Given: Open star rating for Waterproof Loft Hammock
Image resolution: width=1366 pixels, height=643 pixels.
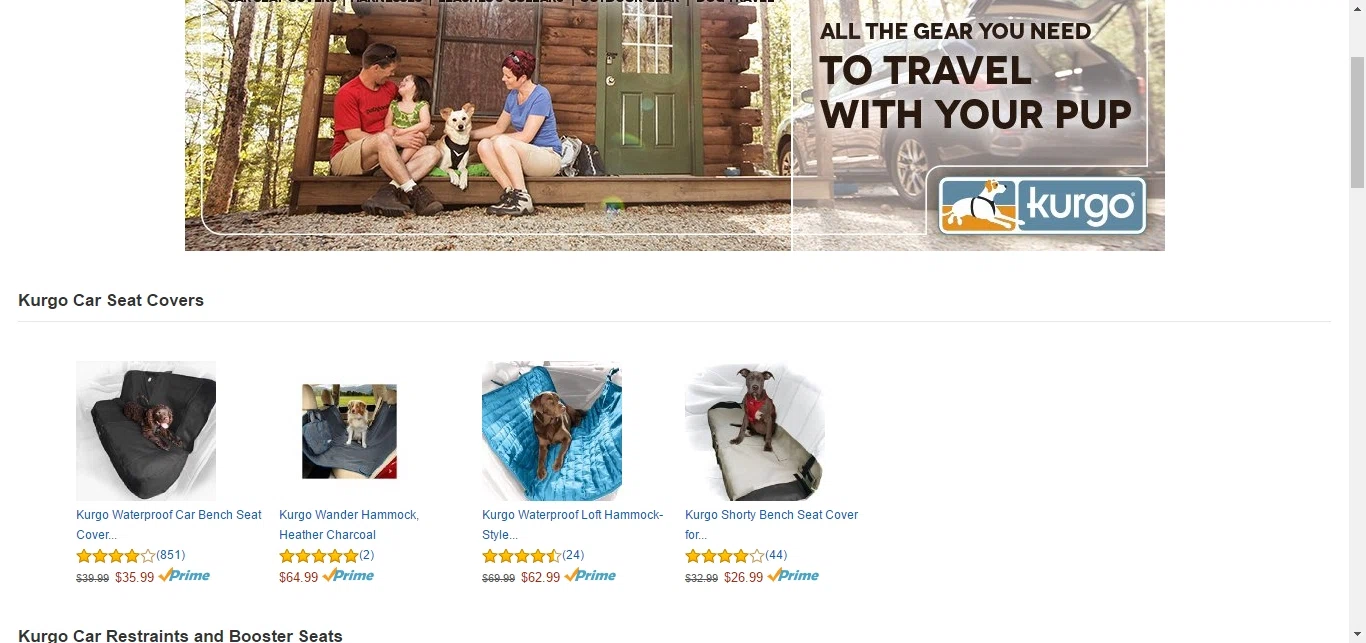Looking at the screenshot, I should click(x=522, y=556).
